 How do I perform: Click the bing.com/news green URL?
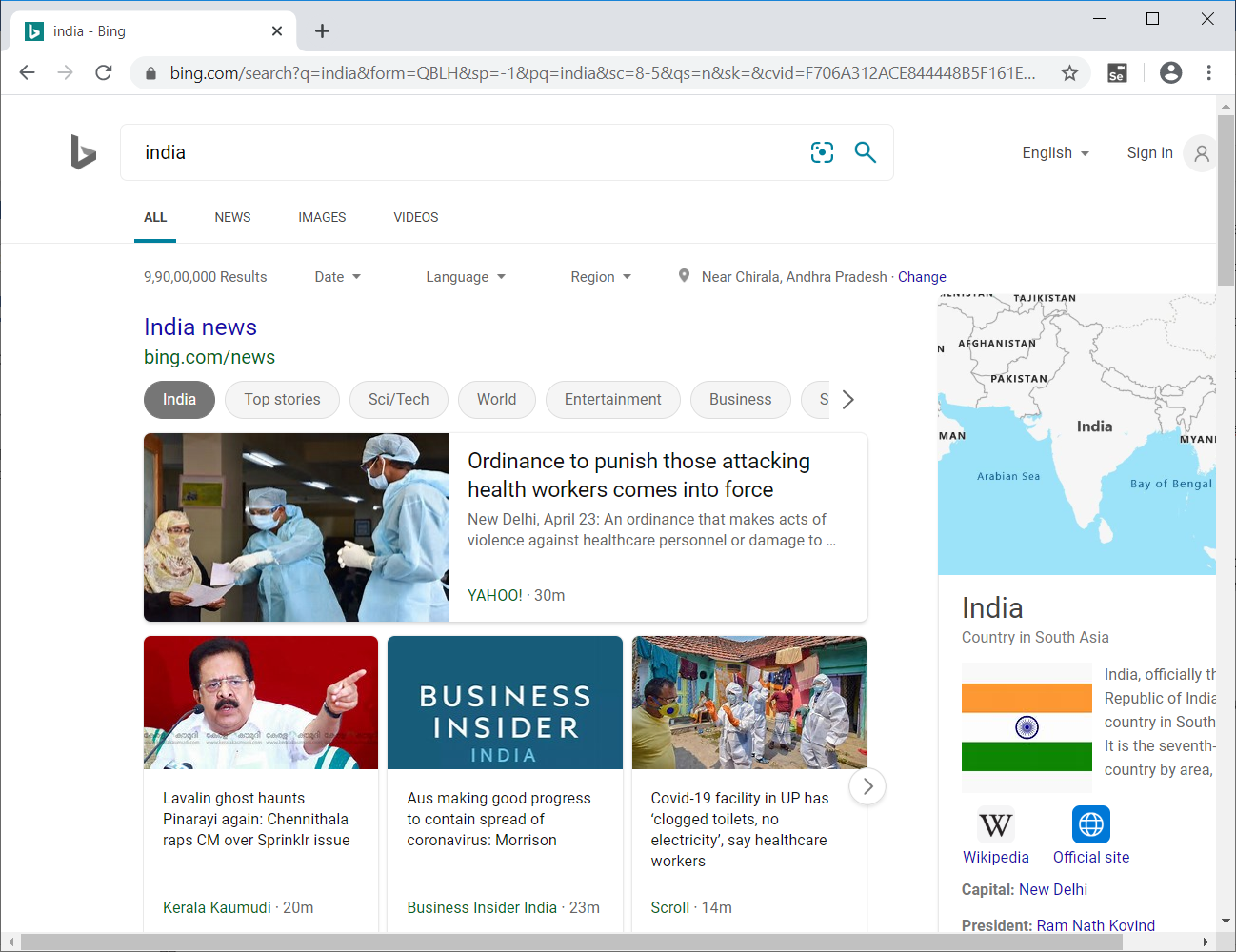[x=209, y=357]
